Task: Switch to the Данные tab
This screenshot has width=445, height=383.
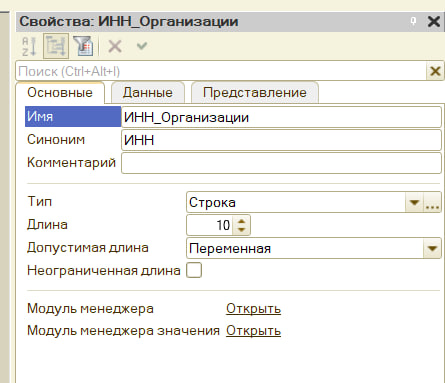Action: [148, 93]
